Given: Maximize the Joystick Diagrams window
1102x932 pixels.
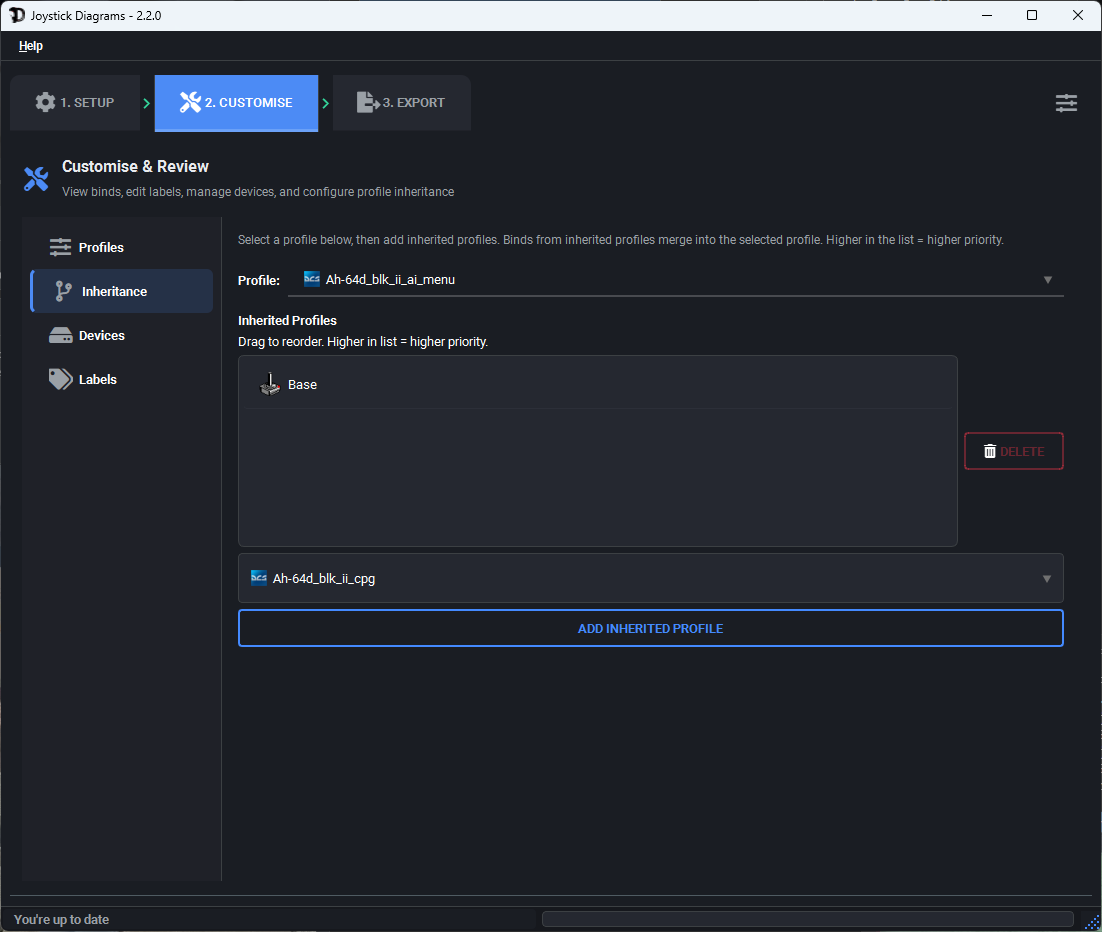Looking at the screenshot, I should pyautogui.click(x=1032, y=15).
